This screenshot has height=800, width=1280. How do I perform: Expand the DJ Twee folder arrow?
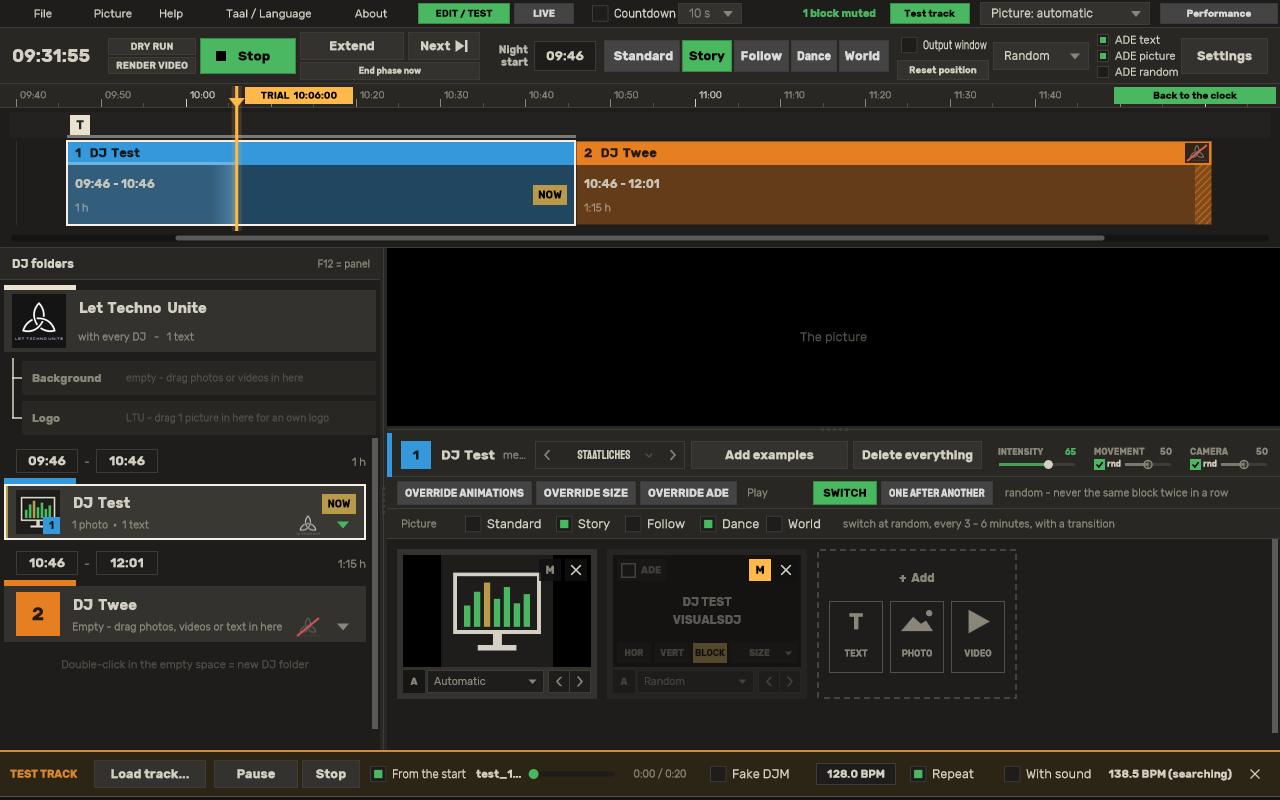343,627
